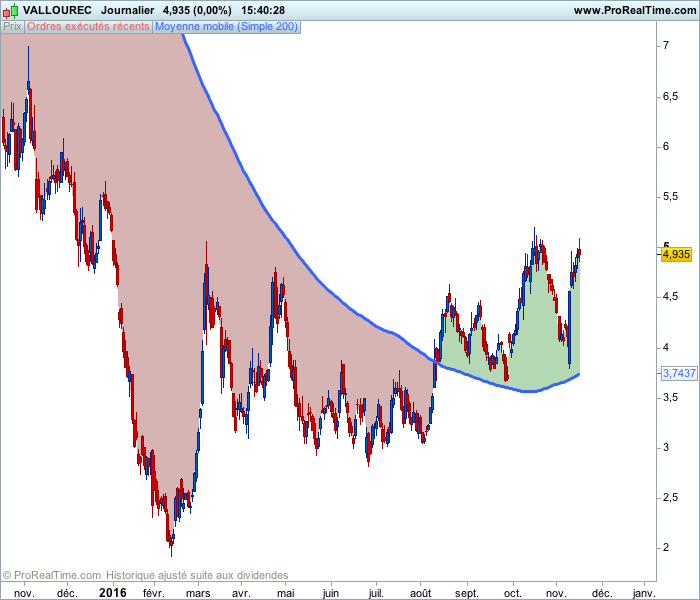Click the 6 price axis label

[666, 146]
